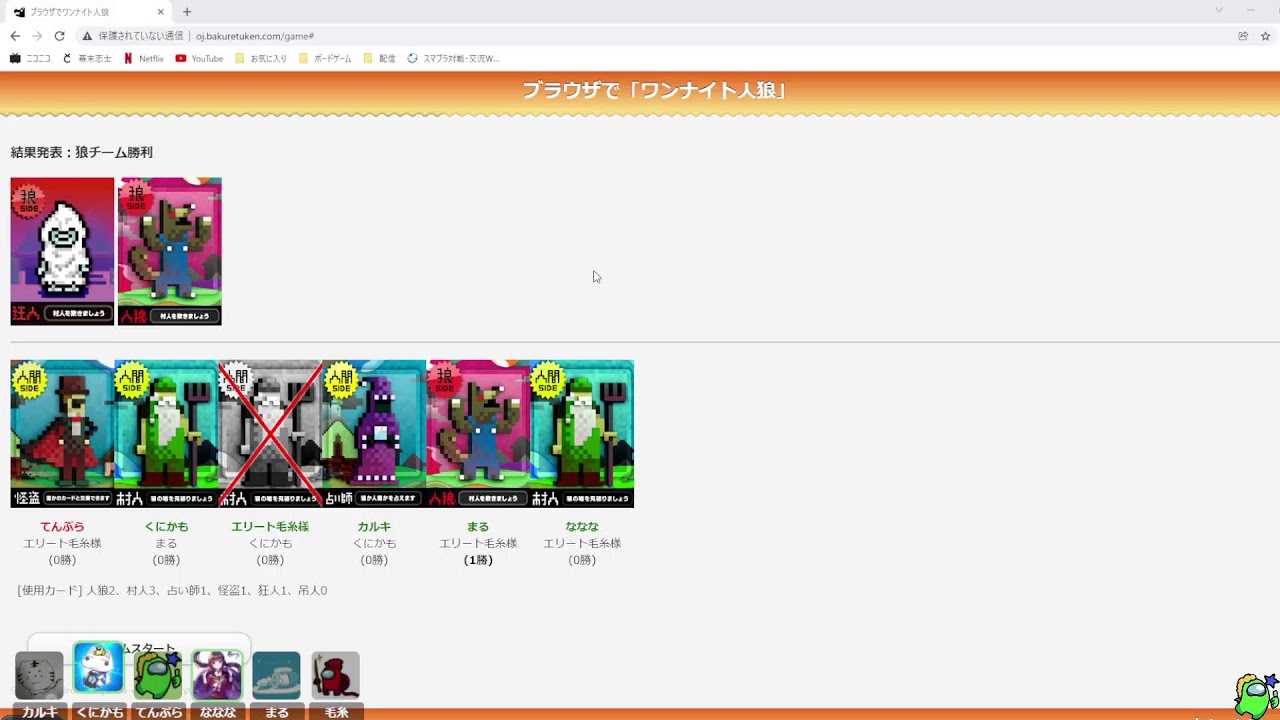Screen dimensions: 1280x720
Task: Select the 占い師 card above カルキ
Action: coord(374,434)
